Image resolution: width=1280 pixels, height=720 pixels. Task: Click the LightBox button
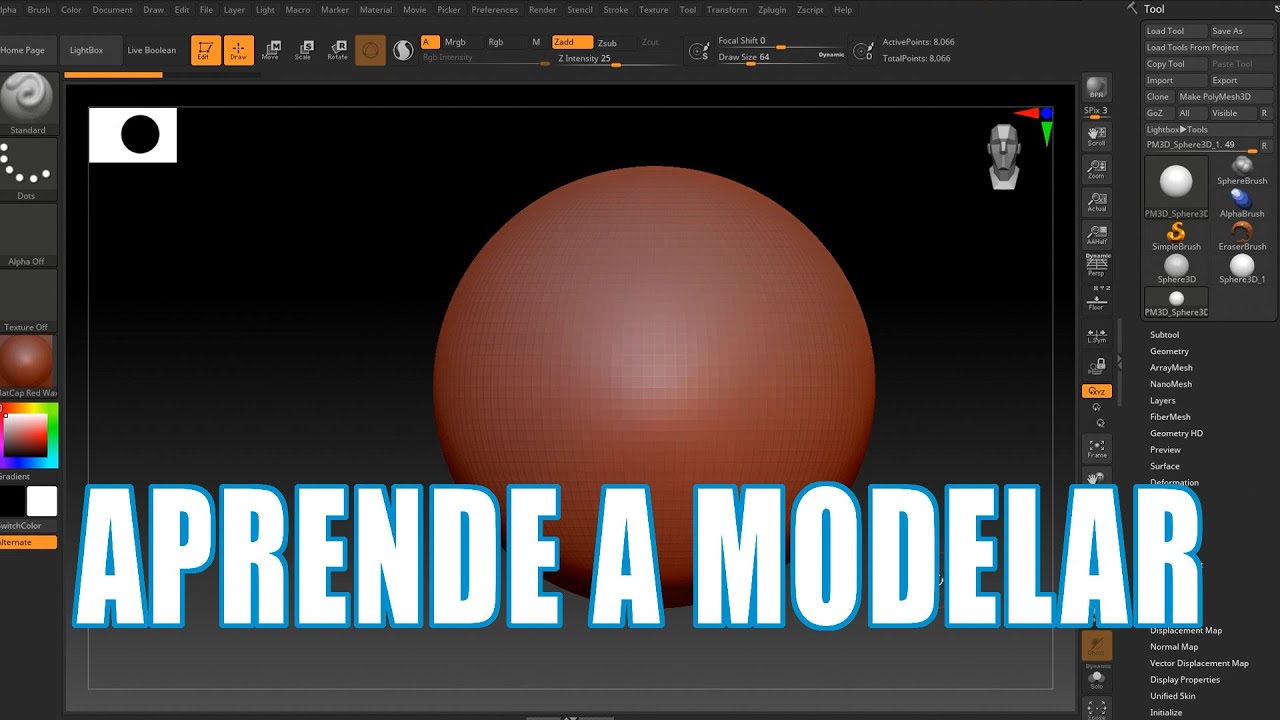(x=86, y=50)
